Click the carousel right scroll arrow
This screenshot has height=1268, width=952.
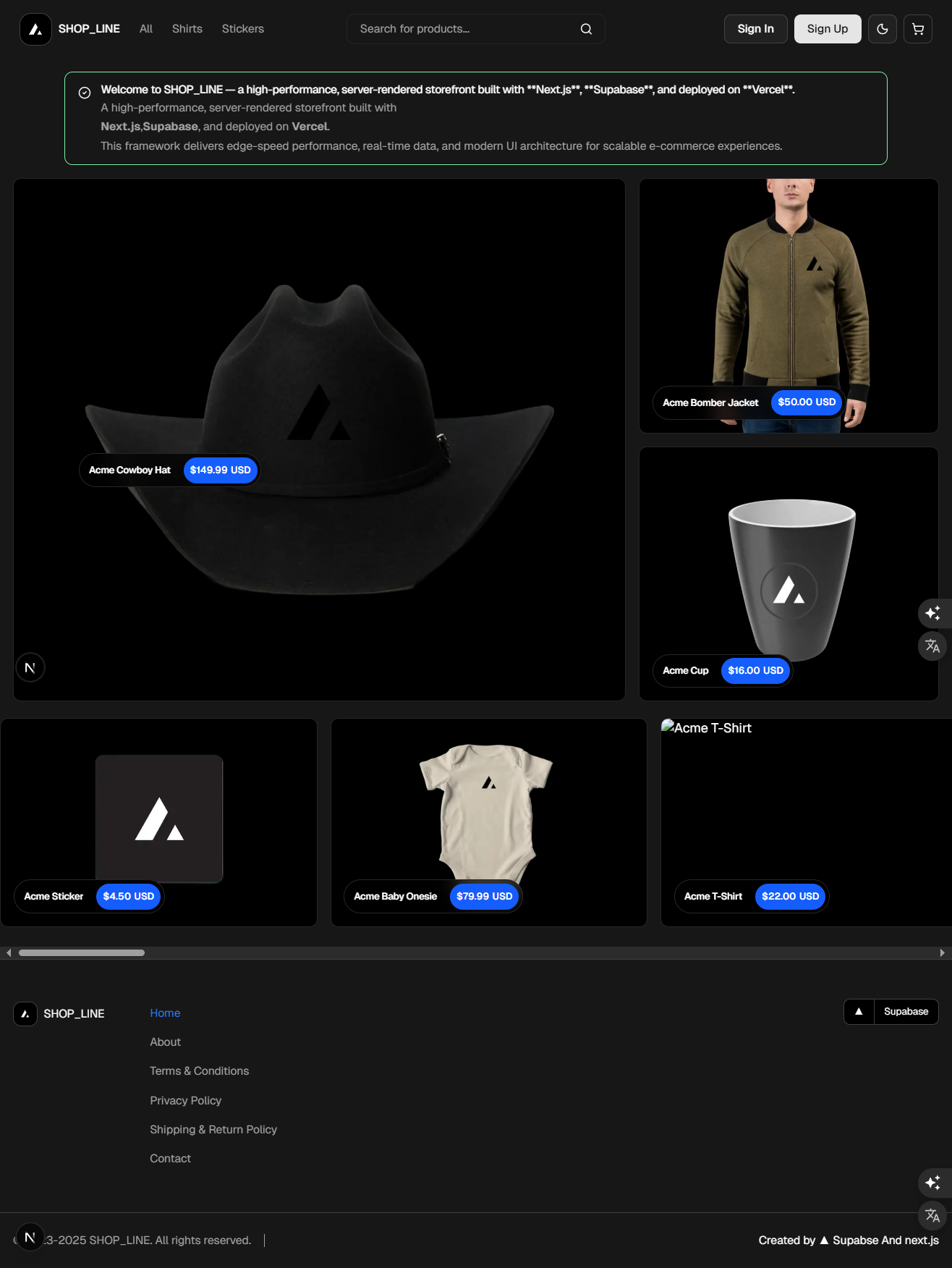942,952
